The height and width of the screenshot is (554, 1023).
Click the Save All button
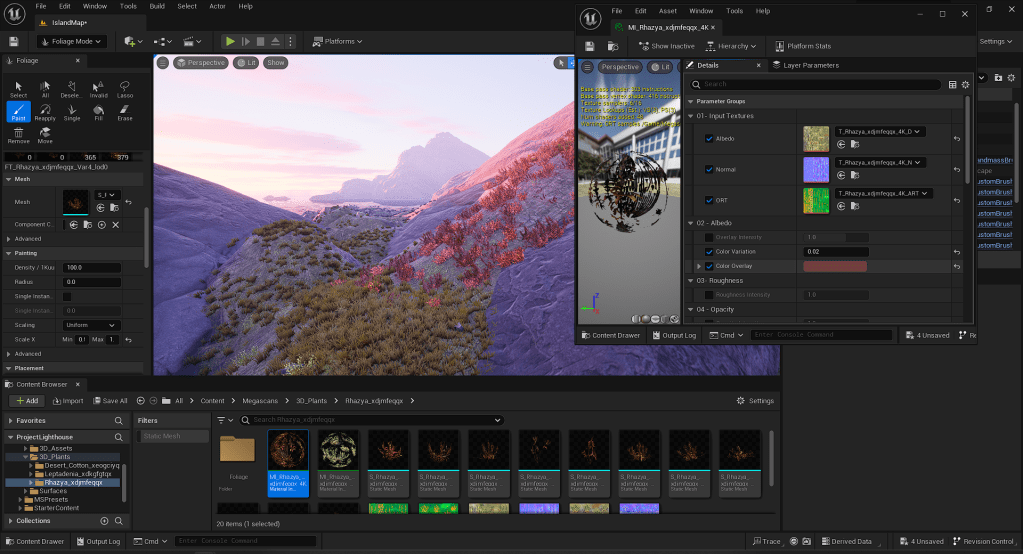click(110, 401)
